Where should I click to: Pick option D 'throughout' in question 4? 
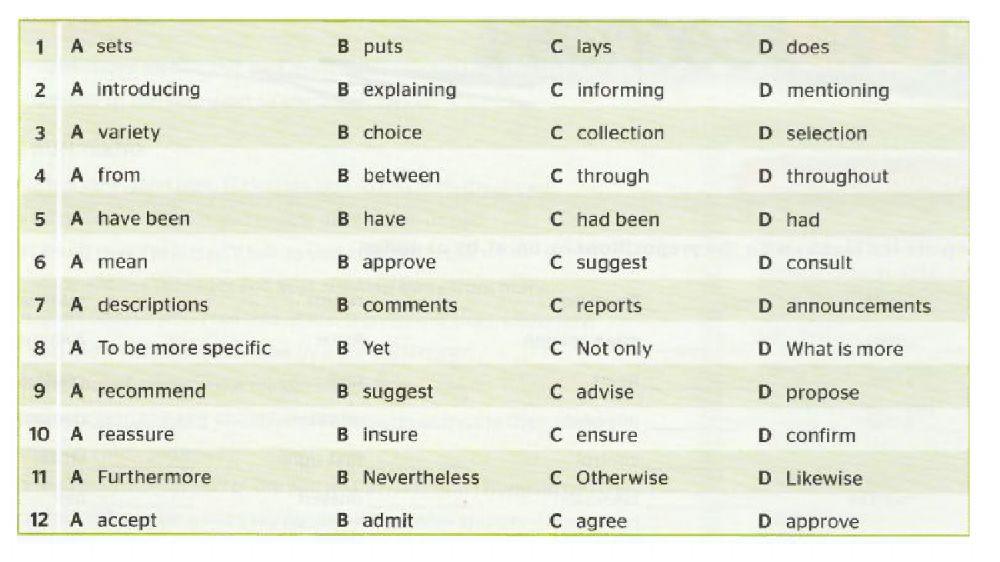(x=836, y=177)
